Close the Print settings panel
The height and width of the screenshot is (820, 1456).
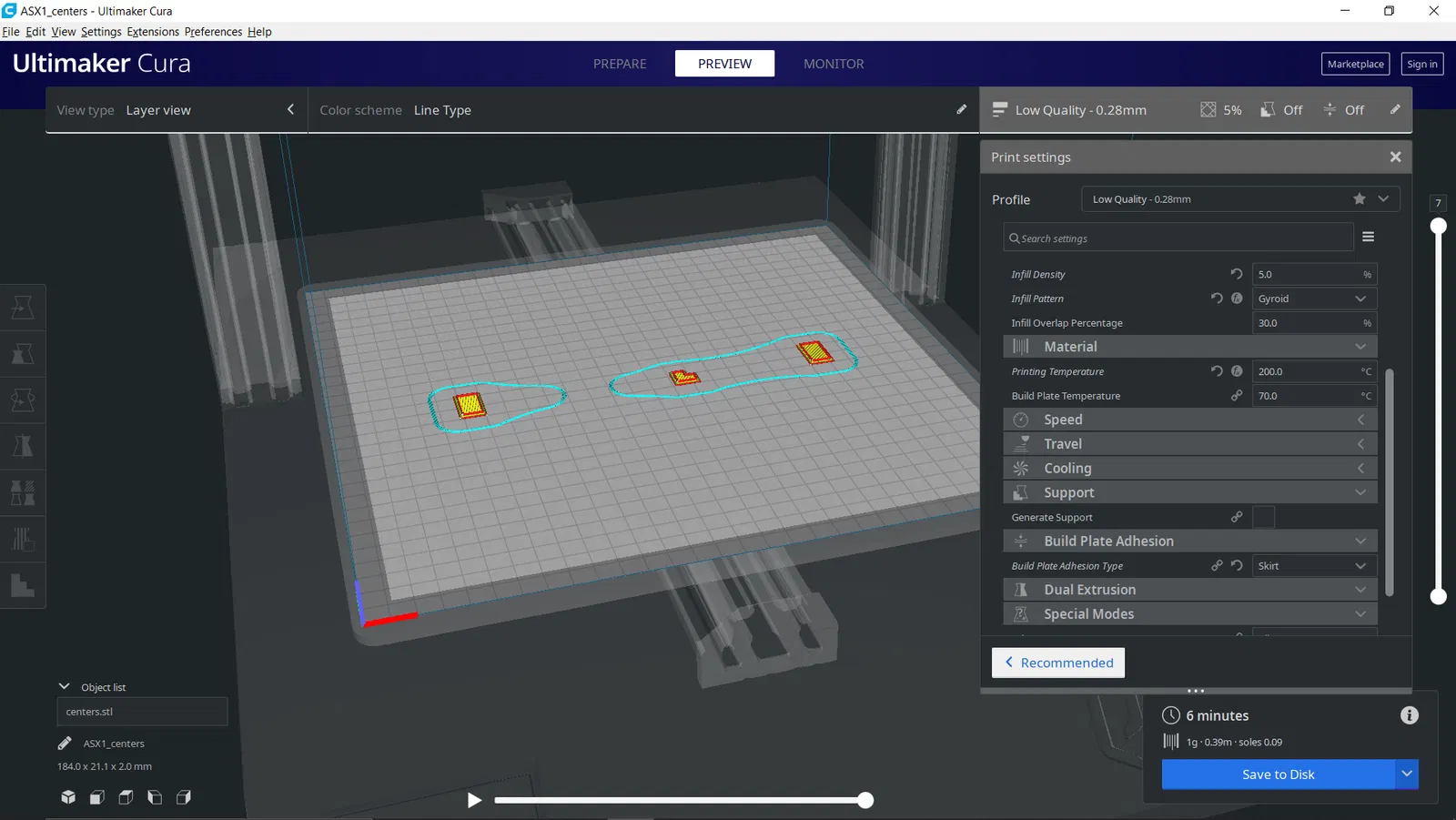(x=1395, y=157)
